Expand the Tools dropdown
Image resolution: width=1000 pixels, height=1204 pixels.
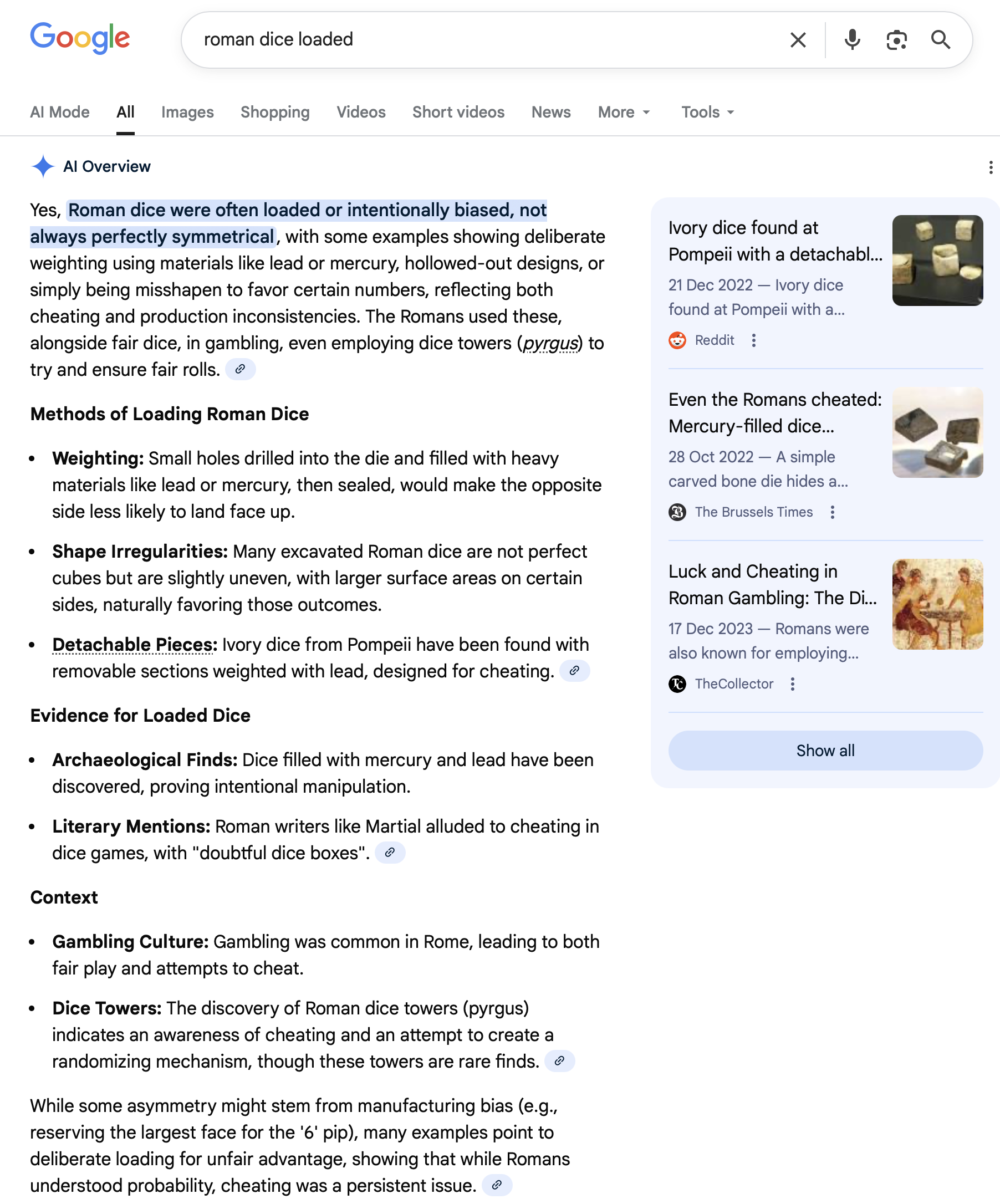pos(707,113)
